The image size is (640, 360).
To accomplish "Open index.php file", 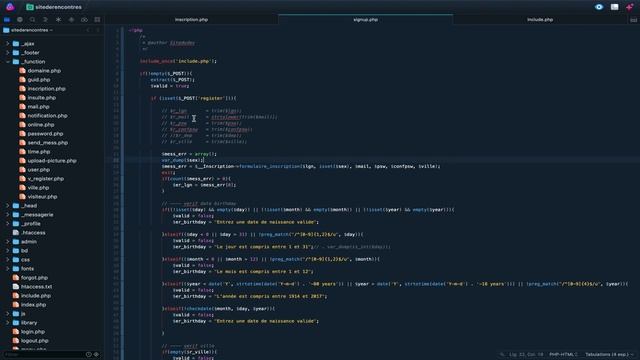I will [33, 304].
